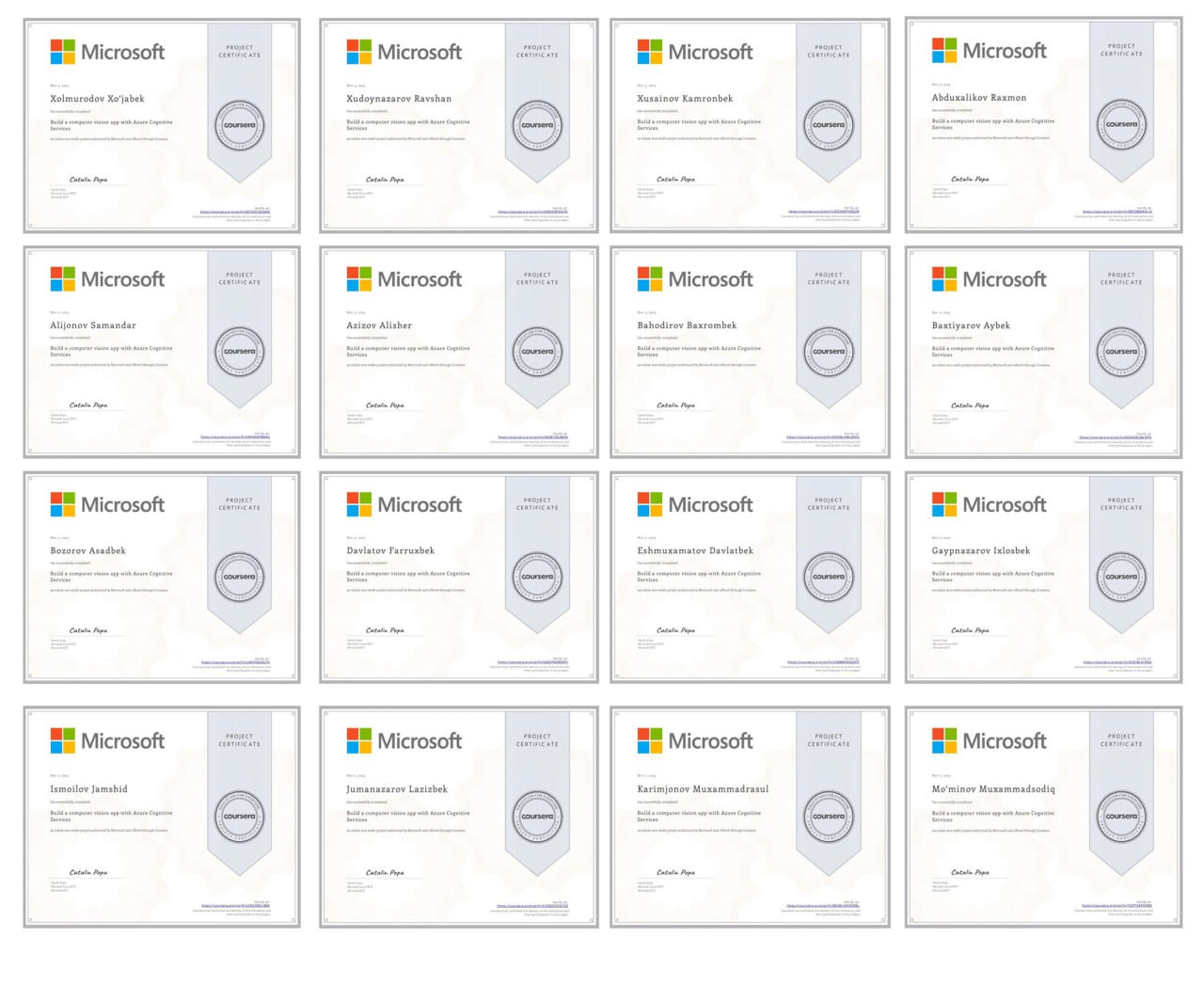This screenshot has height=985, width=1204.
Task: Select the name "Bahodirov Baxrombek"
Action: 687,326
